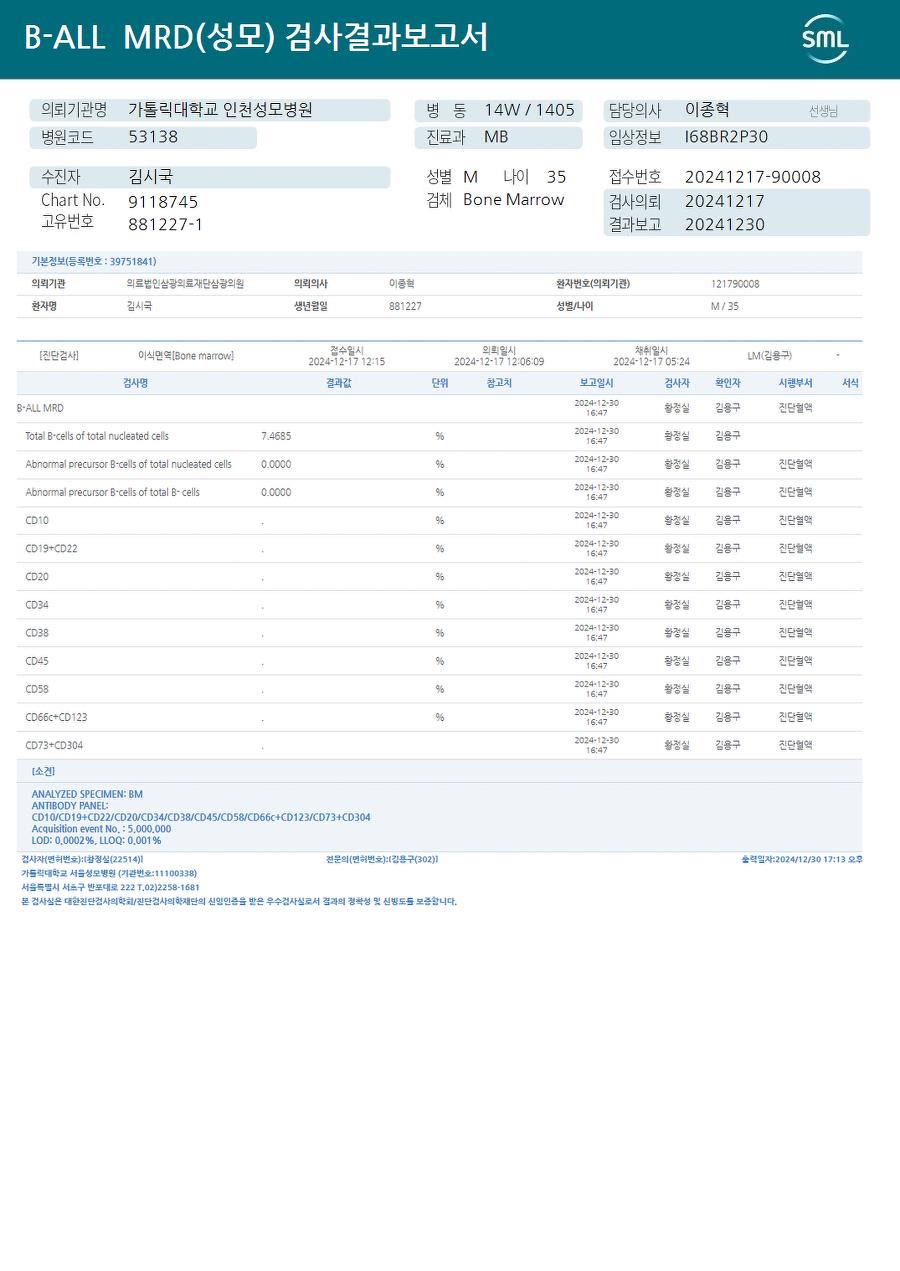This screenshot has height=1271, width=900.
Task: Select the 병원코드 53138 field
Action: pyautogui.click(x=143, y=137)
